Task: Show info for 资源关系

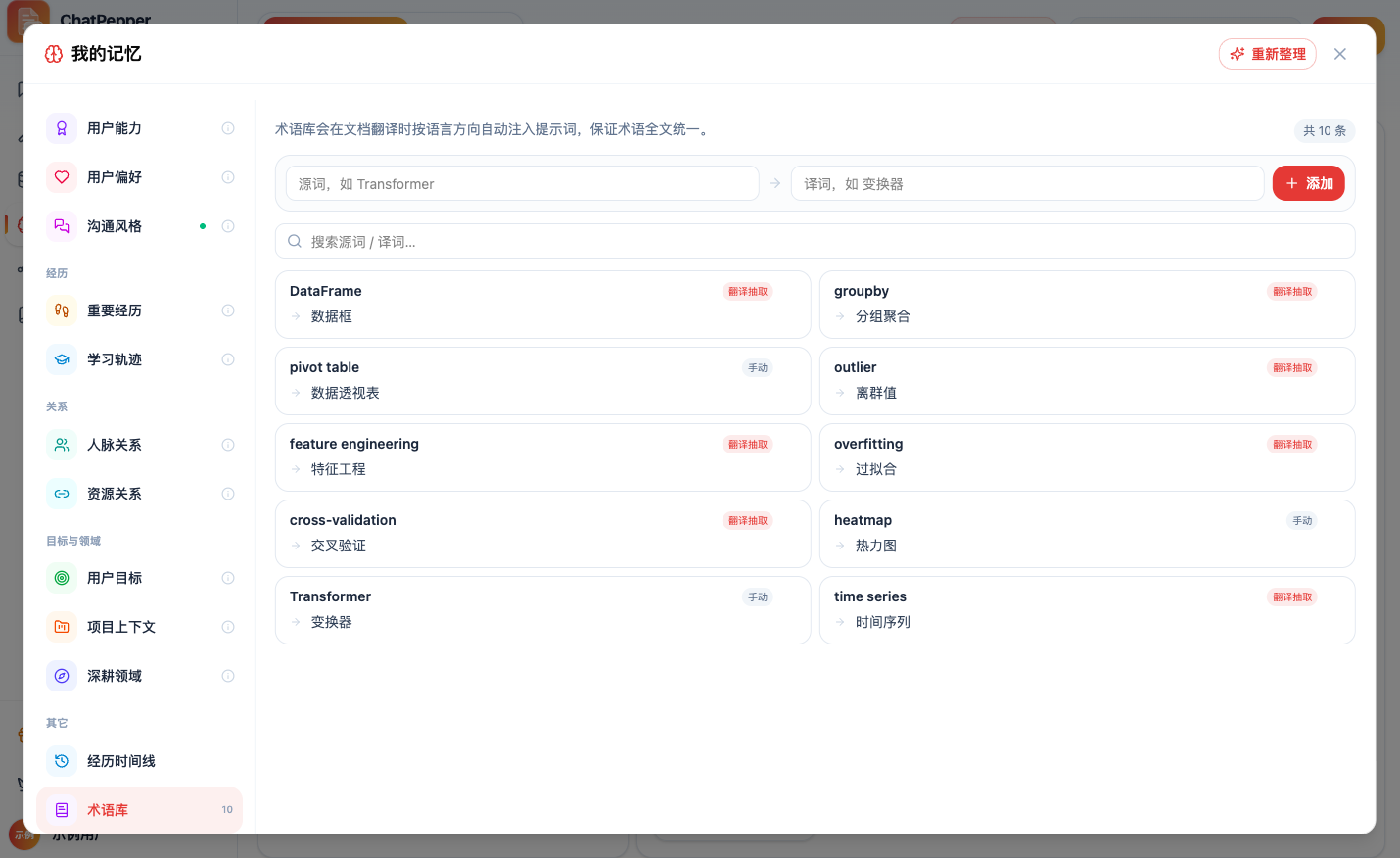Action: (228, 494)
